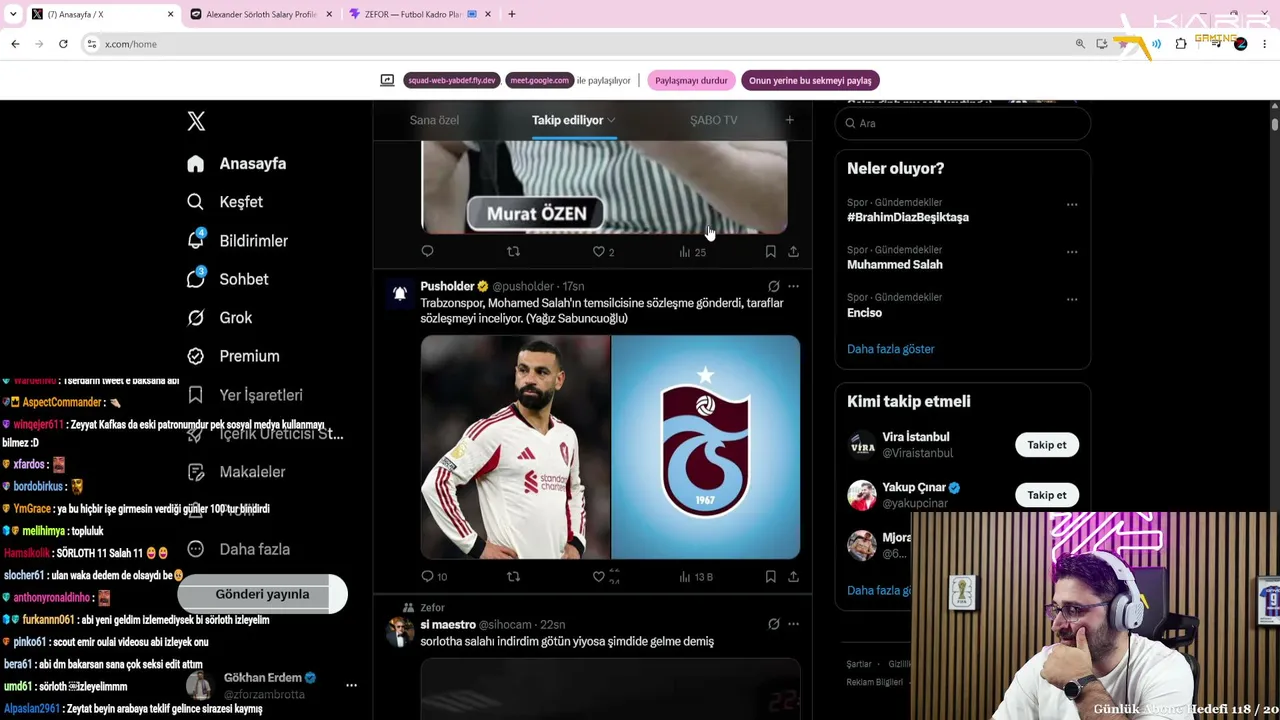Open the Premium page
The width and height of the screenshot is (1280, 720).
click(x=233, y=356)
